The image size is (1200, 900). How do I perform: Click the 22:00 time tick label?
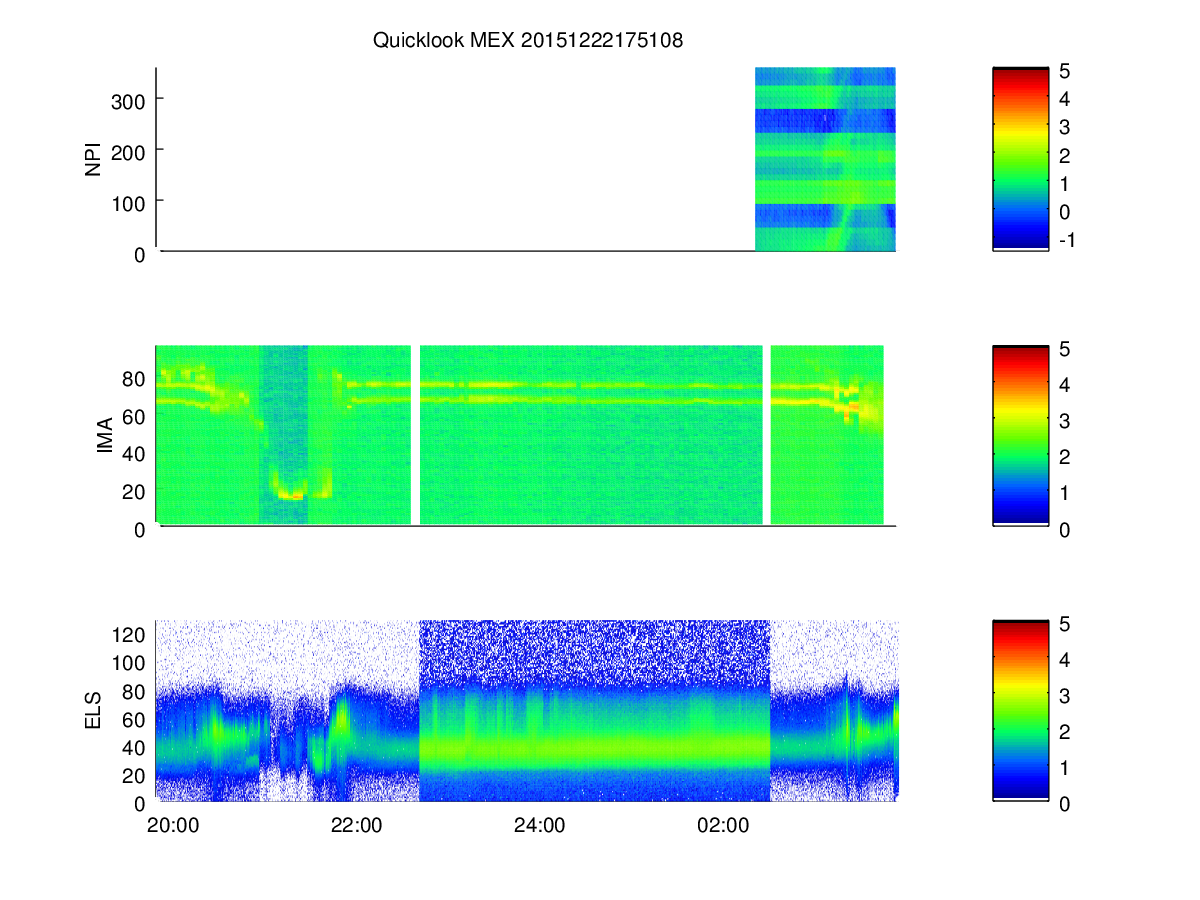[356, 826]
